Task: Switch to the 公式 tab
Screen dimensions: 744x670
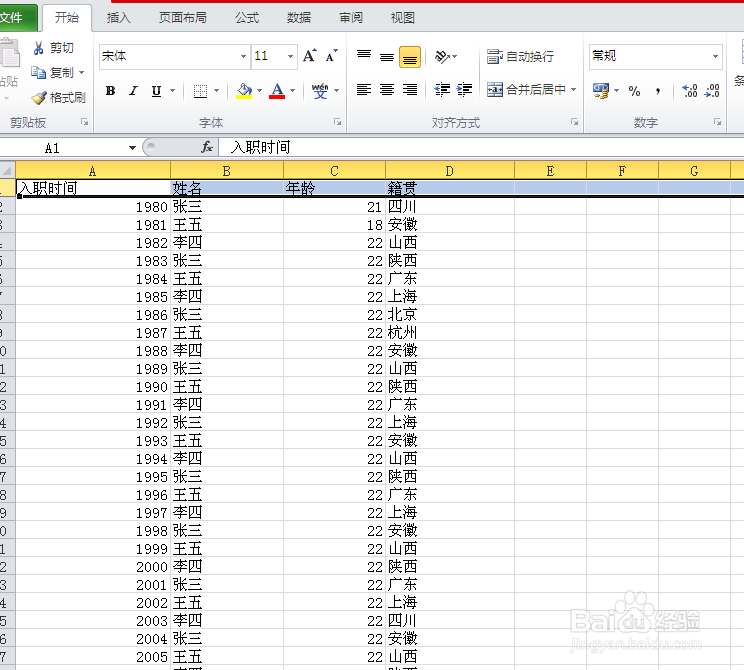Action: (x=247, y=18)
